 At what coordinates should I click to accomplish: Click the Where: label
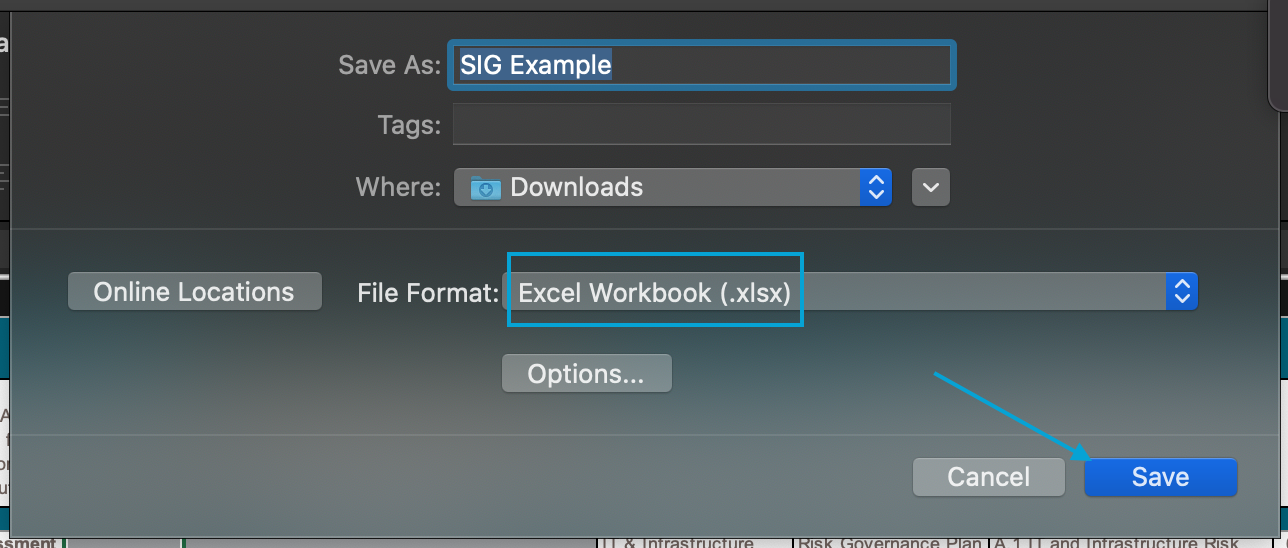[x=397, y=187]
